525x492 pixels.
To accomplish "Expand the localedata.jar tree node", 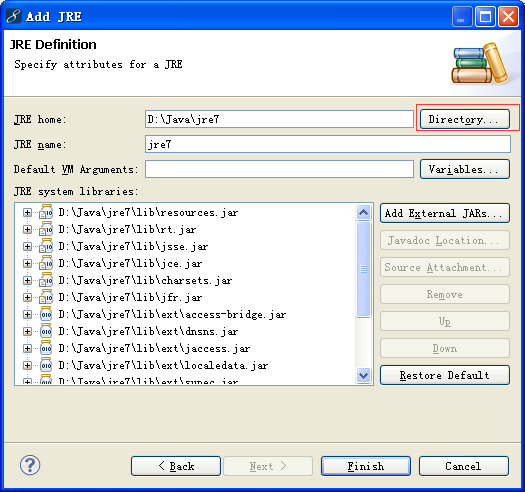I will [27, 365].
